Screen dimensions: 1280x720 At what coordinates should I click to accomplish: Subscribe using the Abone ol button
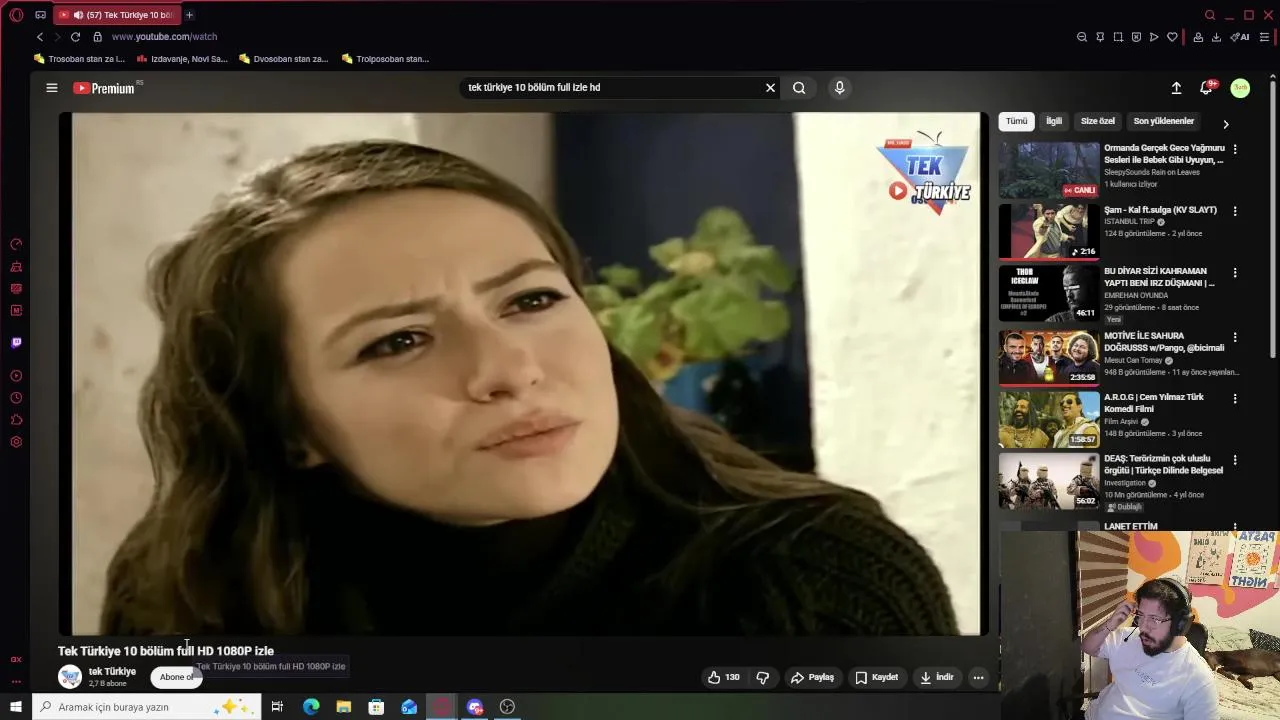(176, 677)
